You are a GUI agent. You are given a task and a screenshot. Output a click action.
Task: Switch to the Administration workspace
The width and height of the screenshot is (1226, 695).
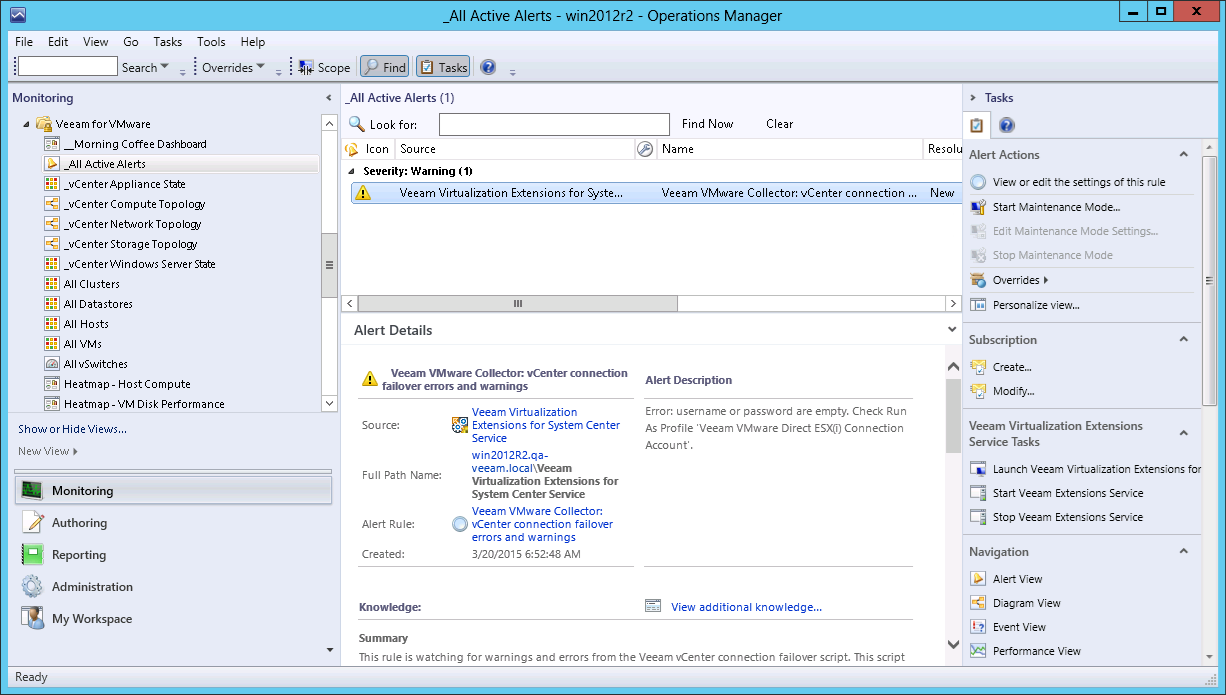(x=174, y=587)
